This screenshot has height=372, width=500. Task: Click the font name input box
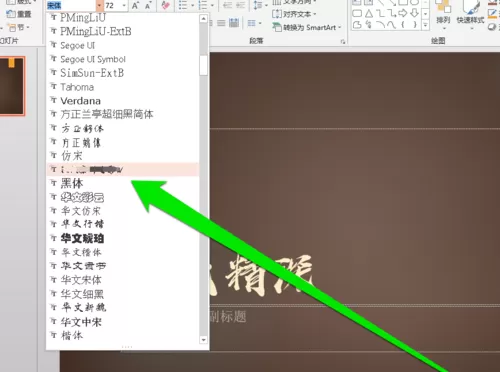point(71,6)
